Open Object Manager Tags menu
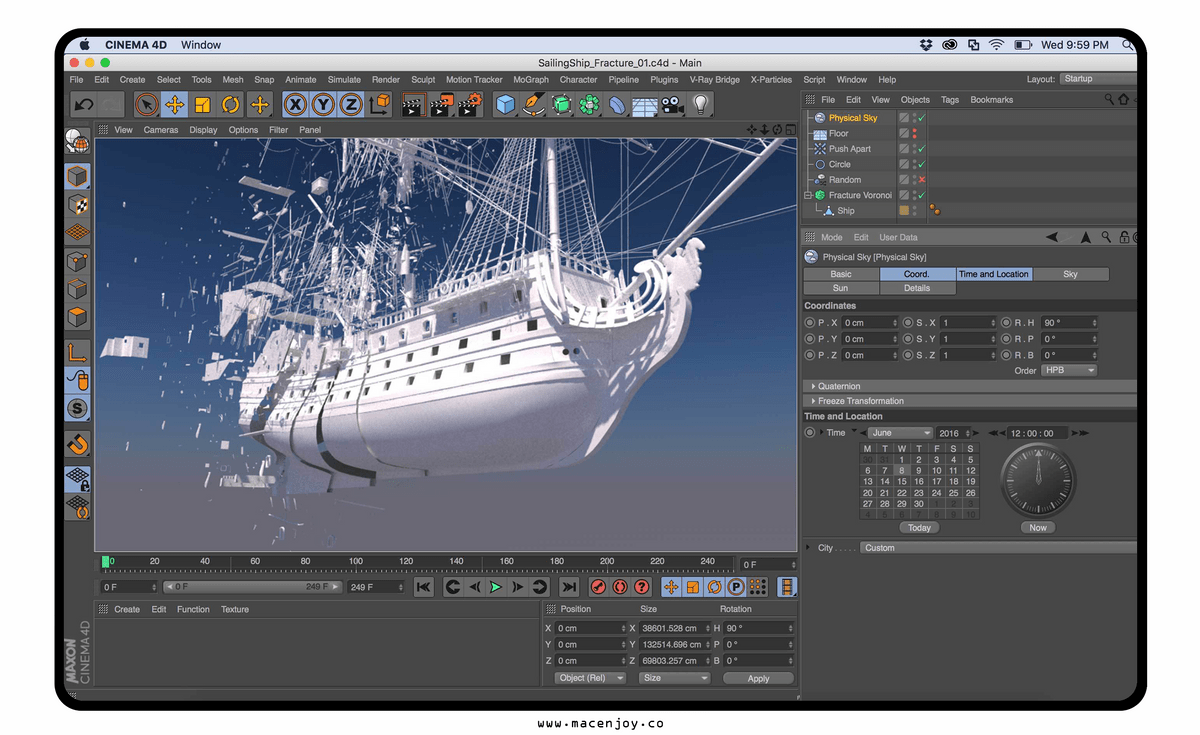The width and height of the screenshot is (1200, 735). point(950,100)
